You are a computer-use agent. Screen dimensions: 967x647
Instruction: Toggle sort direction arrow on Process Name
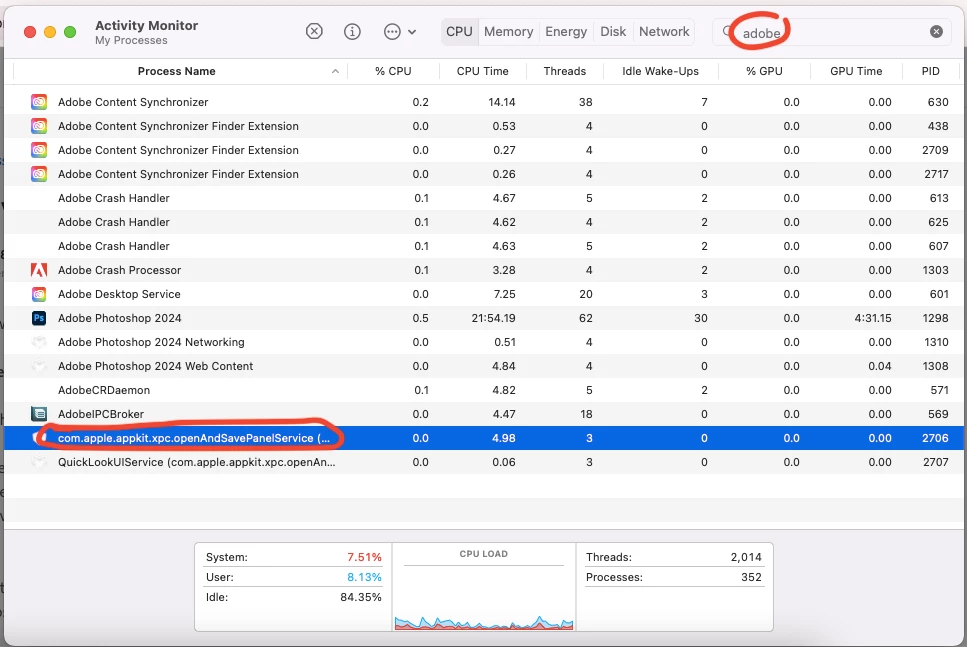click(x=335, y=71)
